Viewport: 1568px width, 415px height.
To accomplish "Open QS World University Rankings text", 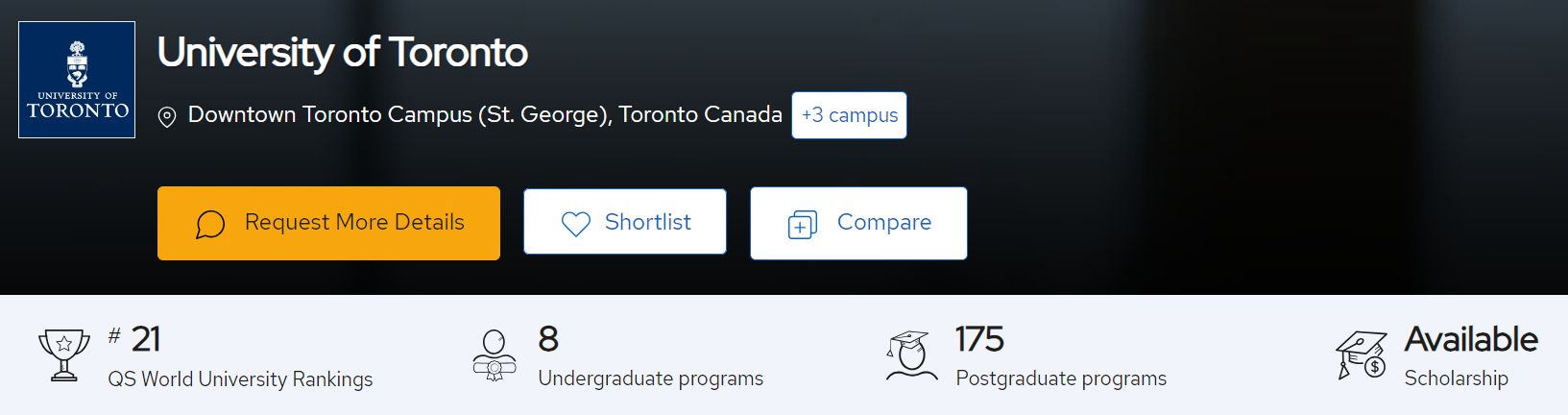I will pos(240,379).
